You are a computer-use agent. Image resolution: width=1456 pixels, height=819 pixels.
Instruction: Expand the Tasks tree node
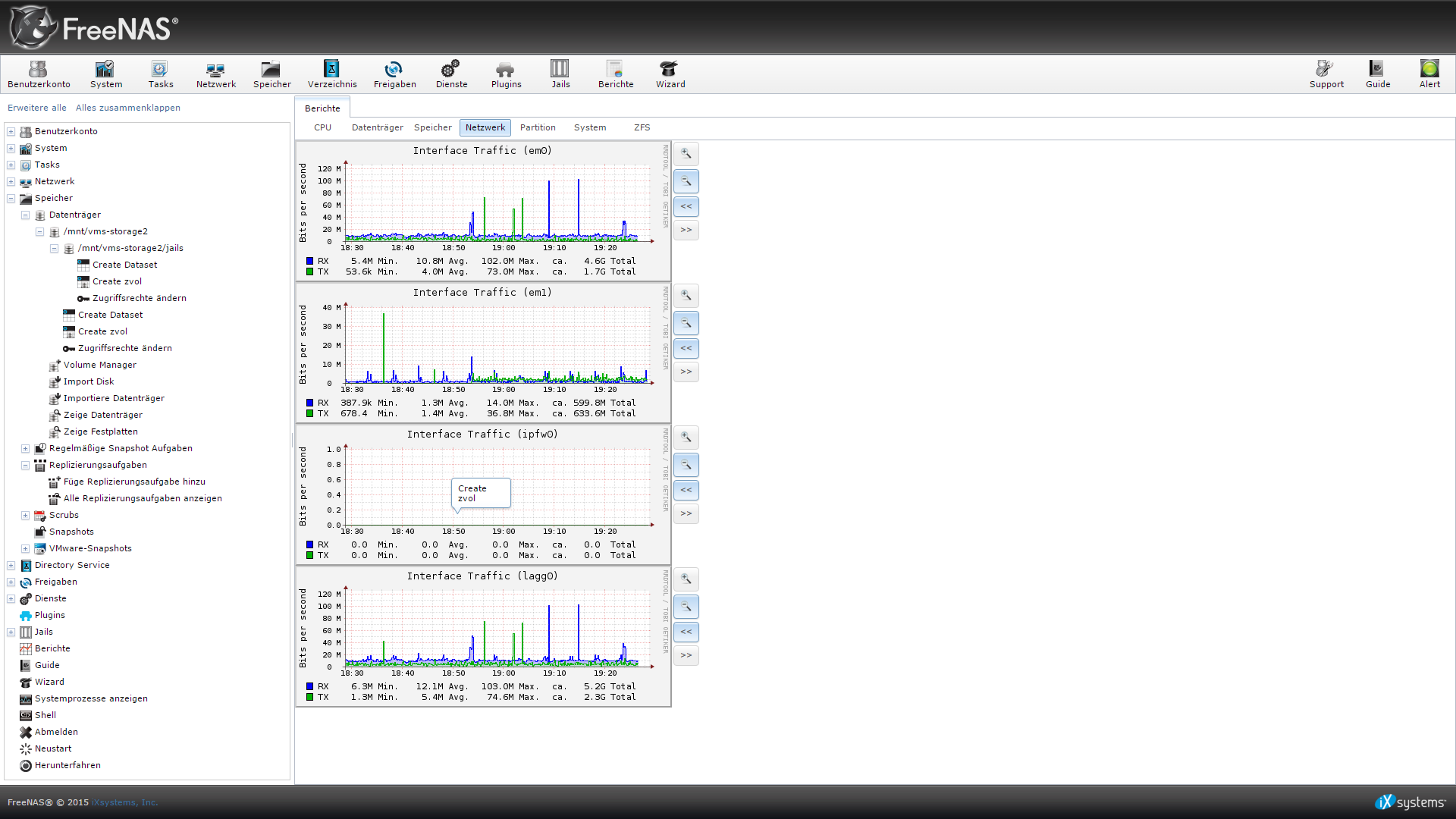click(x=11, y=165)
